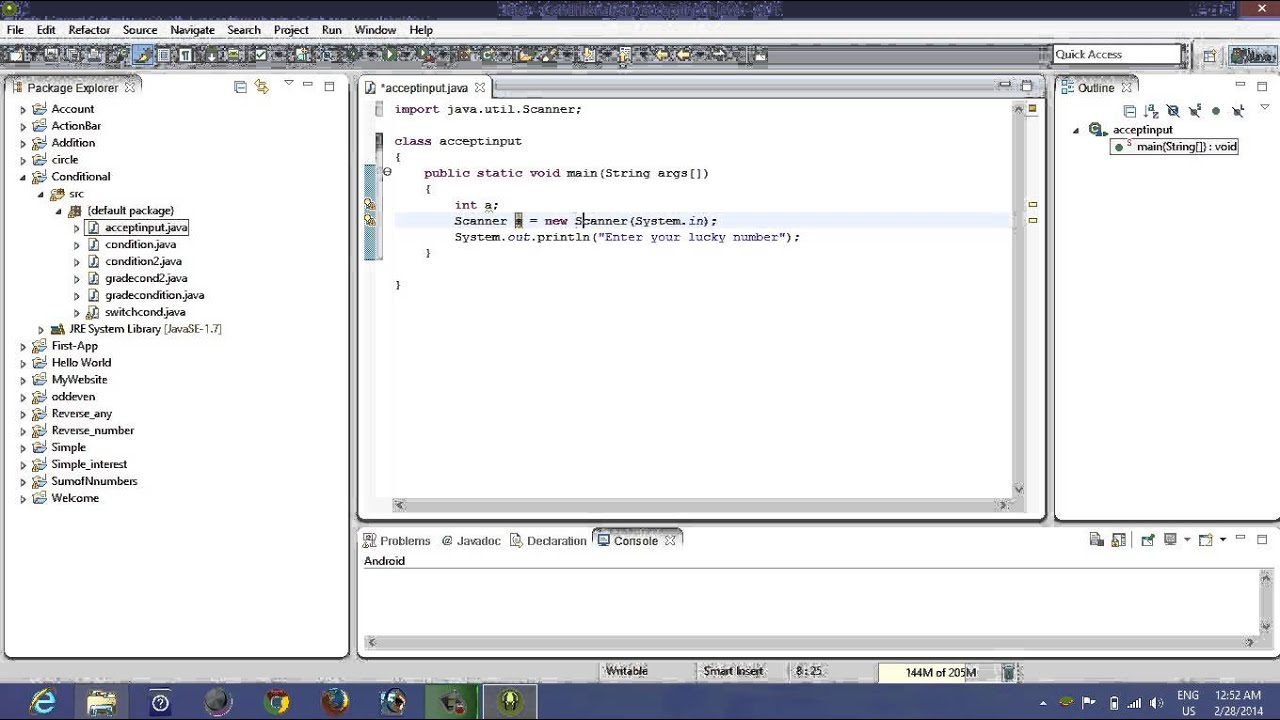Screen dimensions: 1280x720
Task: Collapse acceptinput class in Outline
Action: pos(1077,130)
